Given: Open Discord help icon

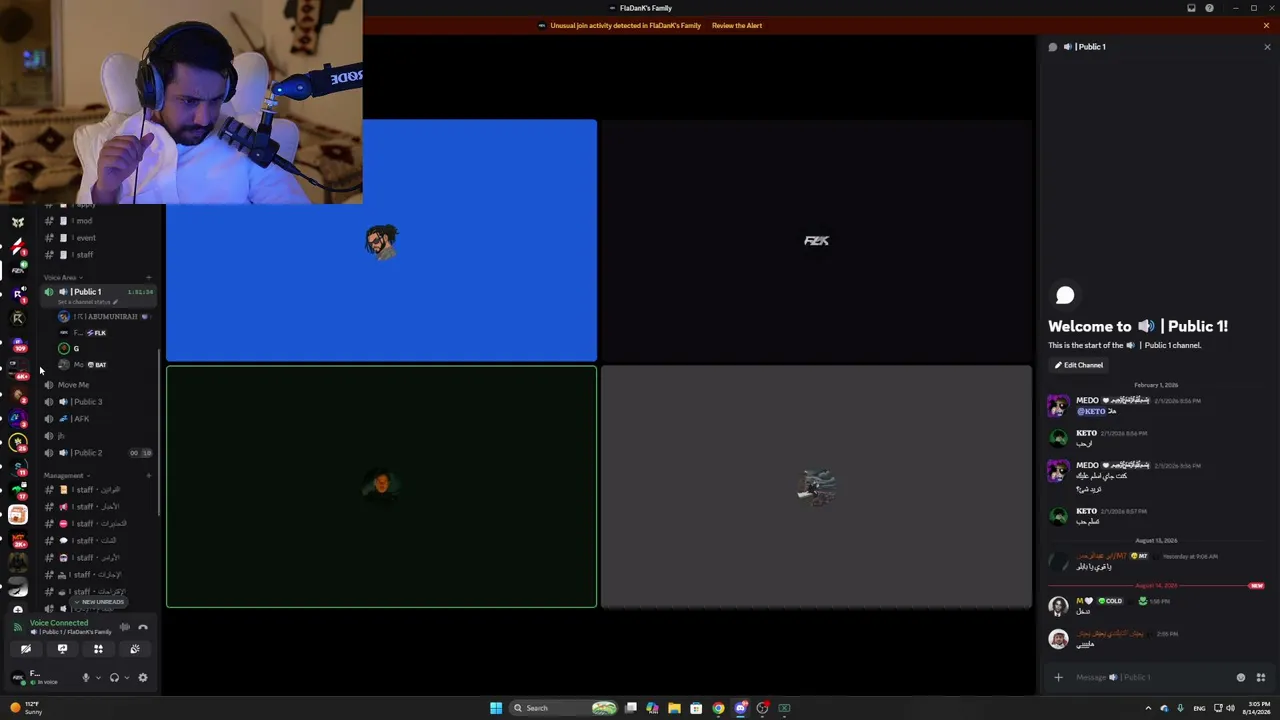Looking at the screenshot, I should (x=1209, y=8).
